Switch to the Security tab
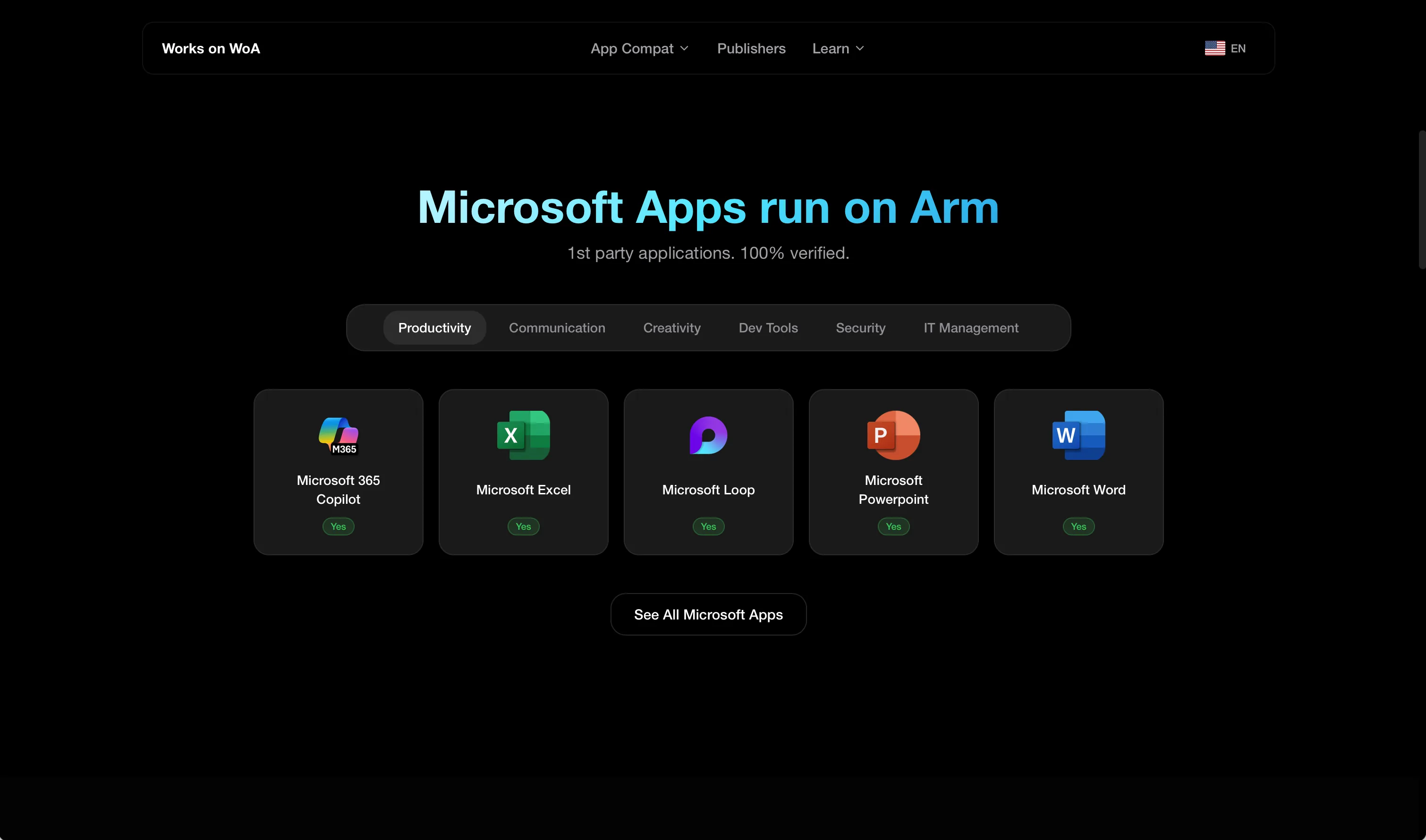 coord(861,328)
